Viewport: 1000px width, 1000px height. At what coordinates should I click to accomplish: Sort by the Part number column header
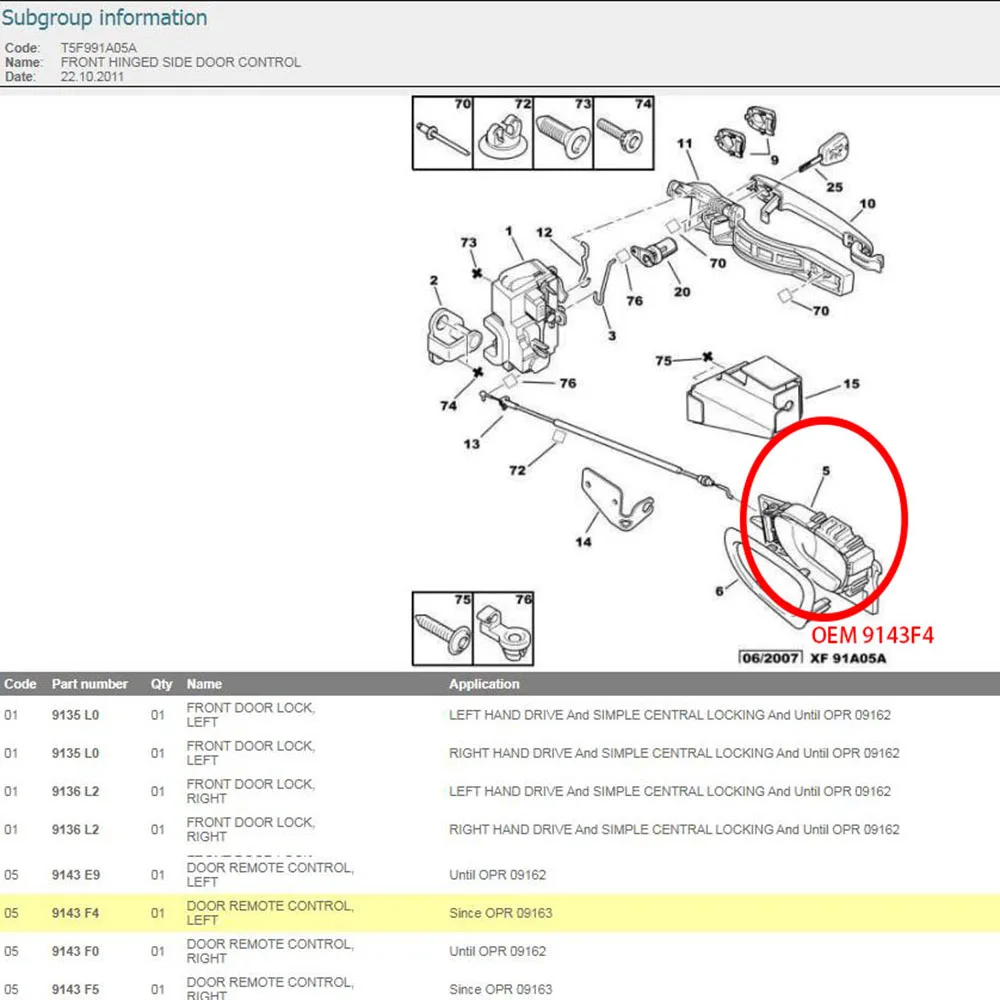pos(90,684)
